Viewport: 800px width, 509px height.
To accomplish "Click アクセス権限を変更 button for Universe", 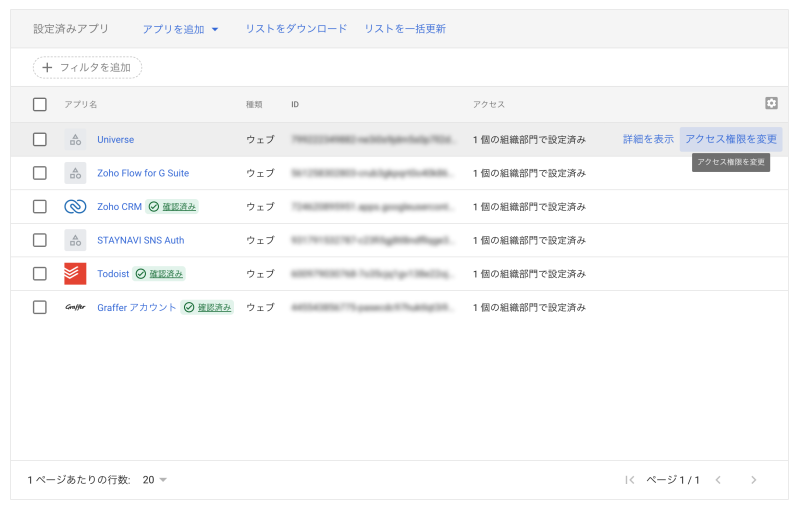I will tap(731, 139).
